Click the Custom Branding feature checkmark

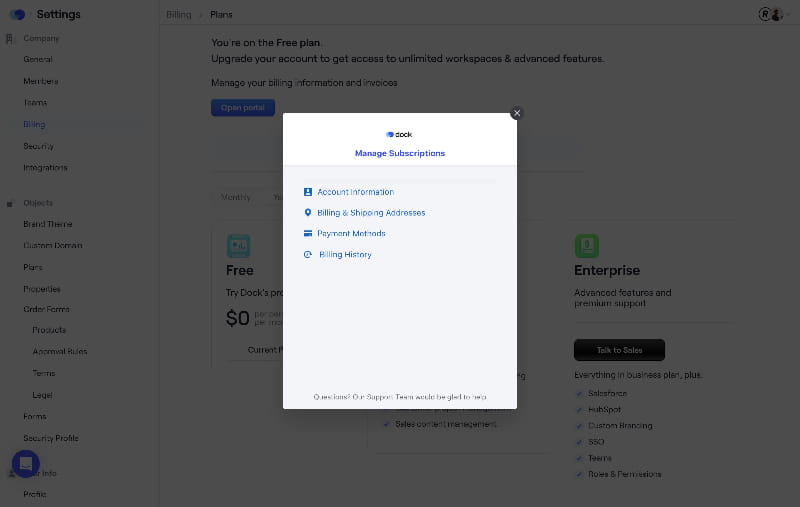point(579,425)
